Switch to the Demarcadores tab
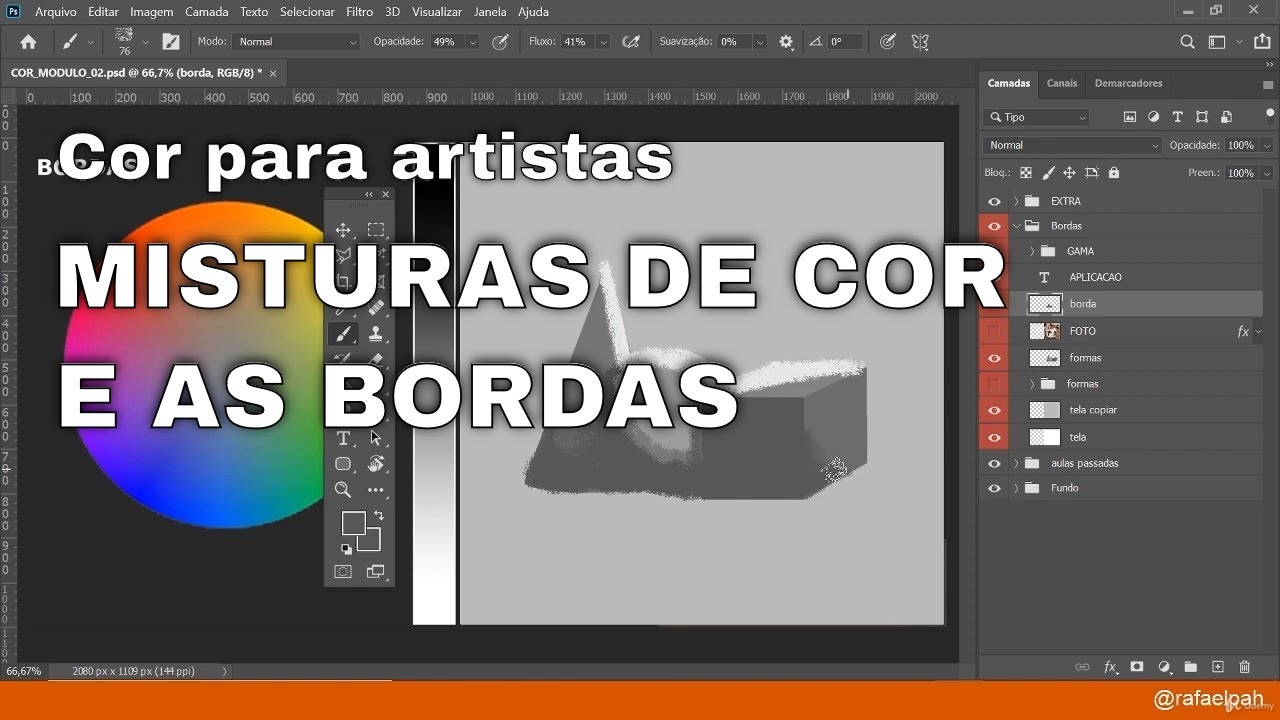 1128,83
